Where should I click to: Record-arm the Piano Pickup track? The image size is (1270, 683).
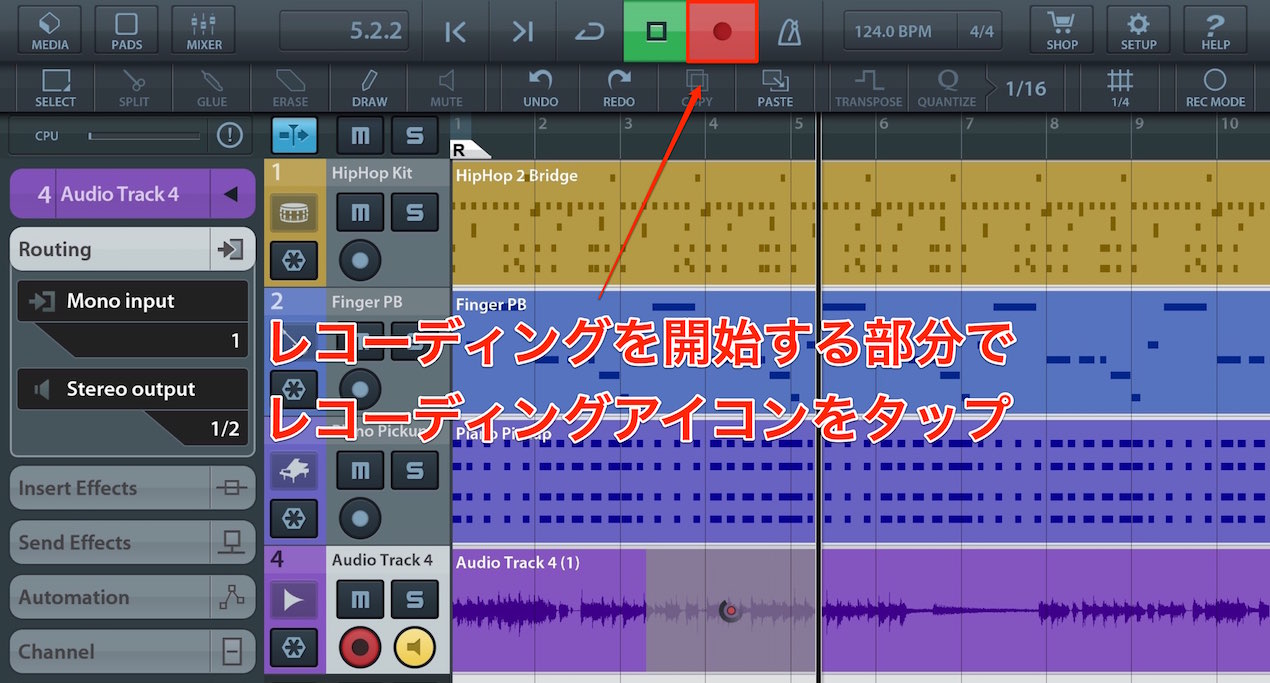click(360, 518)
